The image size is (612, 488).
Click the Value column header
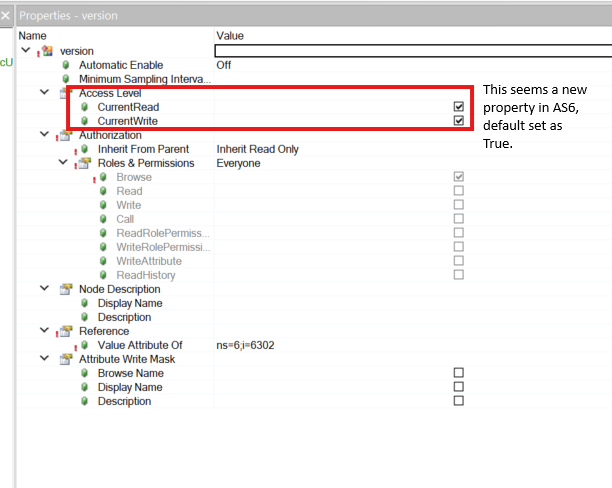230,36
